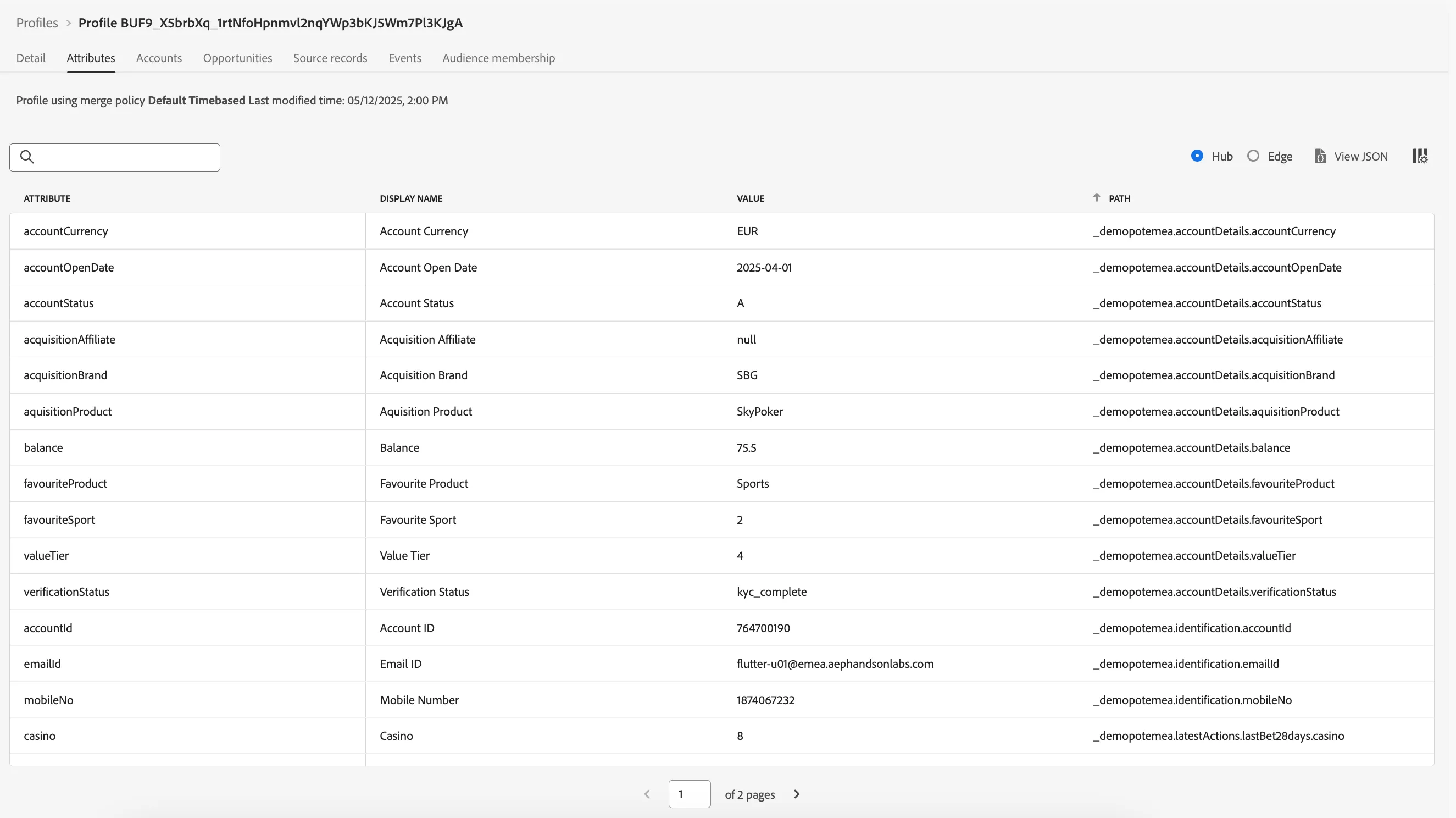Click the Acquisition Affiliate display name
The image size is (1456, 818).
427,339
